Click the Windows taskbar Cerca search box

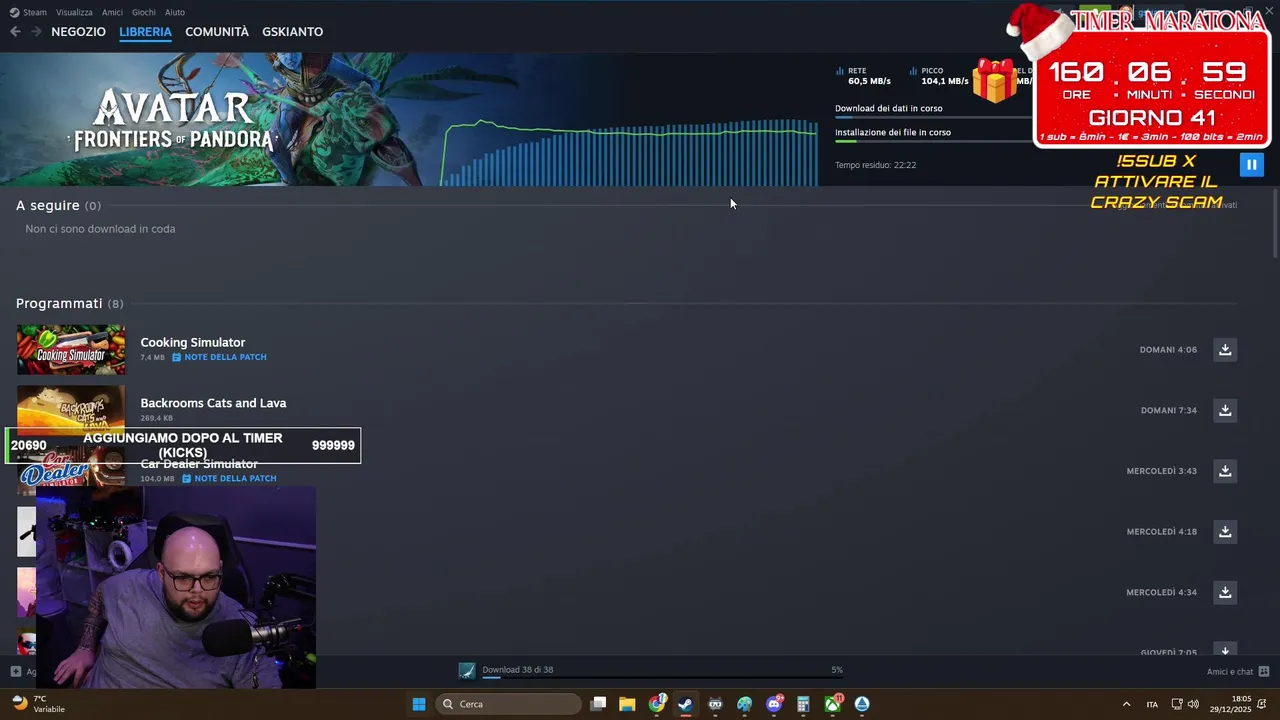click(510, 704)
